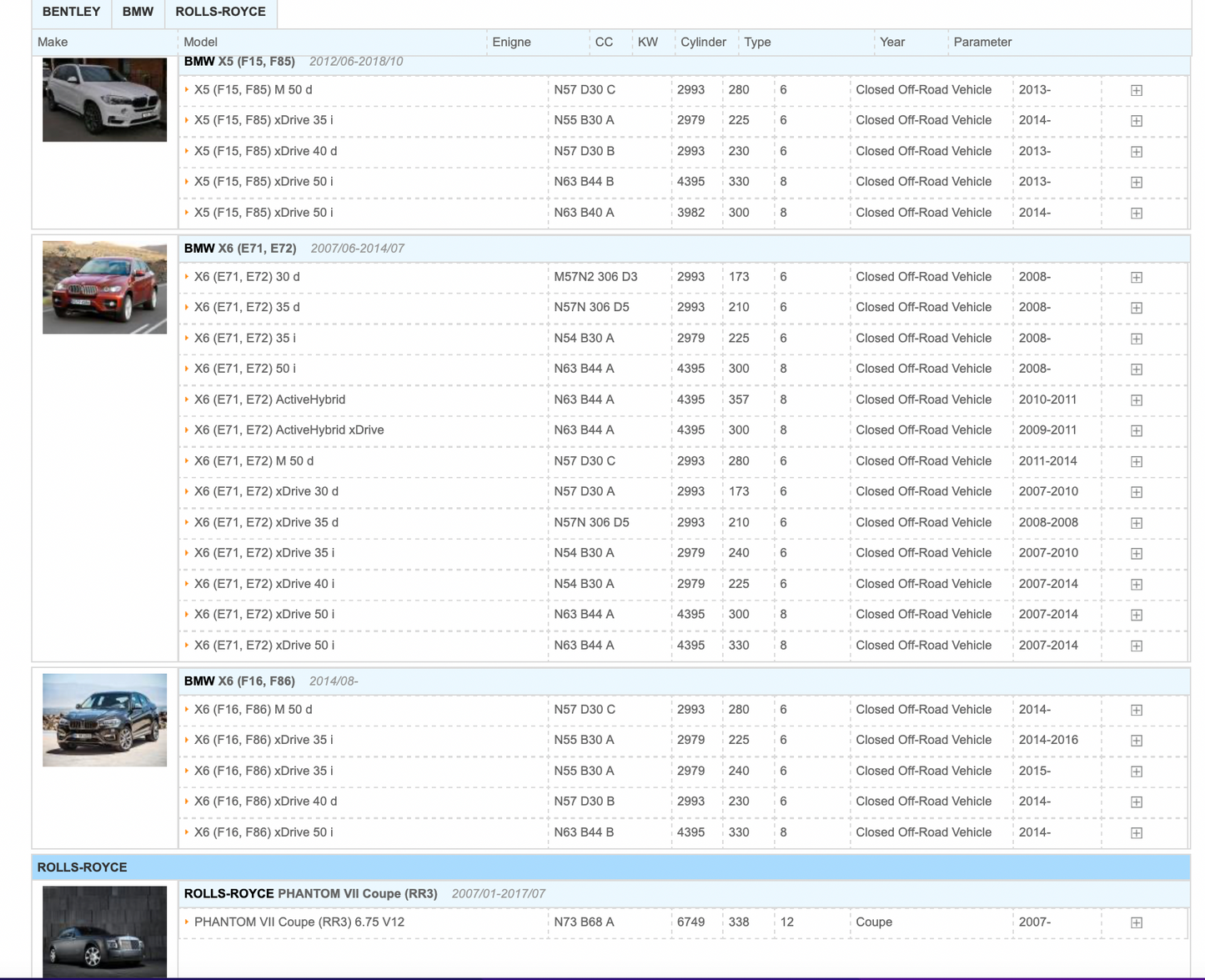
Task: Expand plus icon for X6 (E71, E72) 50 i
Action: (x=1137, y=369)
